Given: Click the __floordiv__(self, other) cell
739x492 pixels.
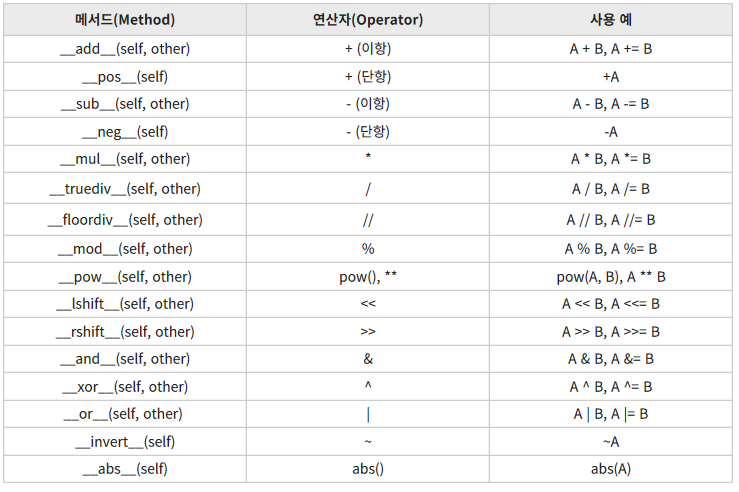Looking at the screenshot, I should pos(125,220).
